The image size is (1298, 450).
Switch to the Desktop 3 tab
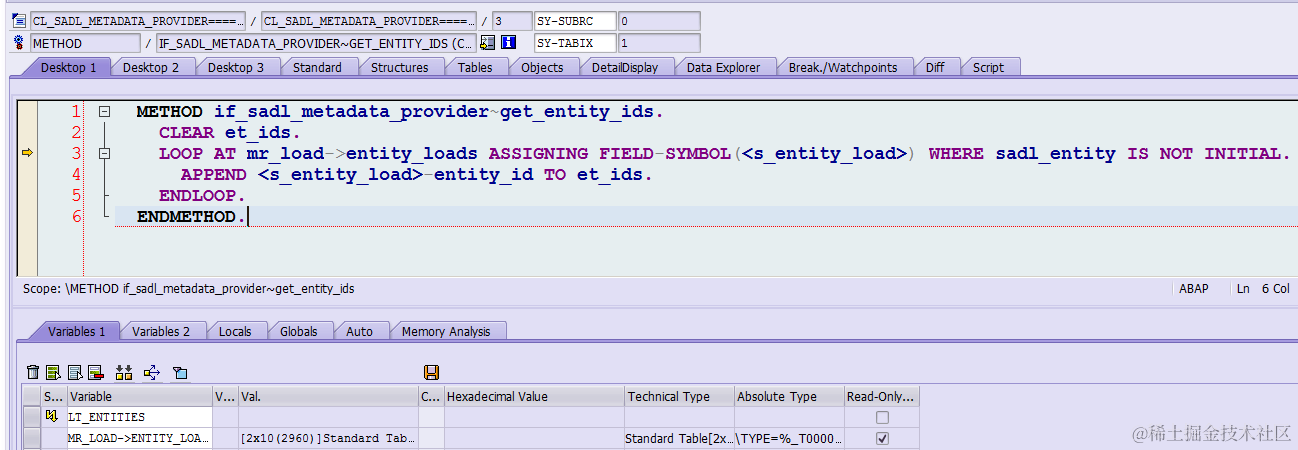point(236,67)
